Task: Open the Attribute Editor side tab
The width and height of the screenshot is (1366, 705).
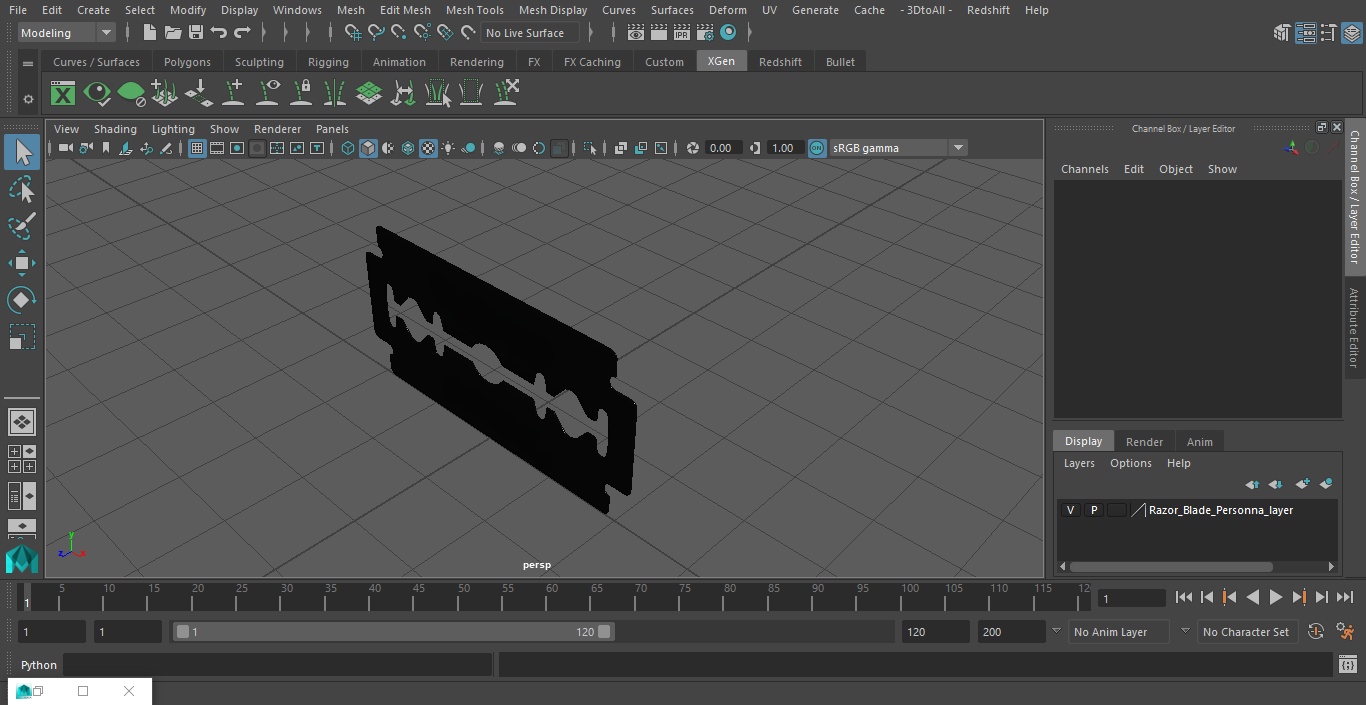Action: point(1354,327)
